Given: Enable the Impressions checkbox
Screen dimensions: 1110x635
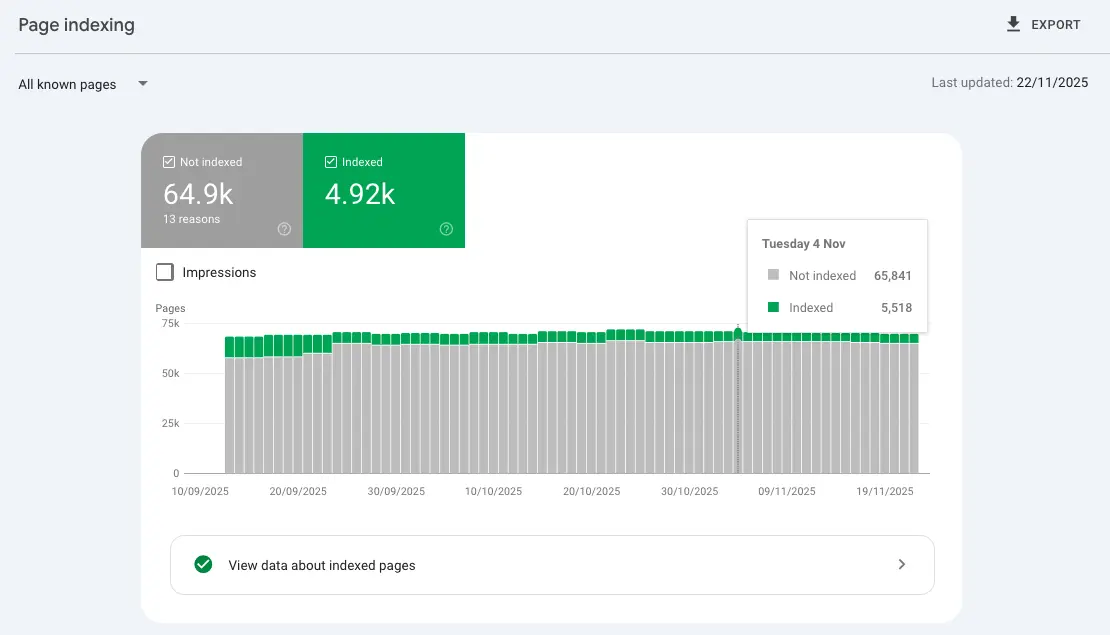Looking at the screenshot, I should (x=164, y=271).
